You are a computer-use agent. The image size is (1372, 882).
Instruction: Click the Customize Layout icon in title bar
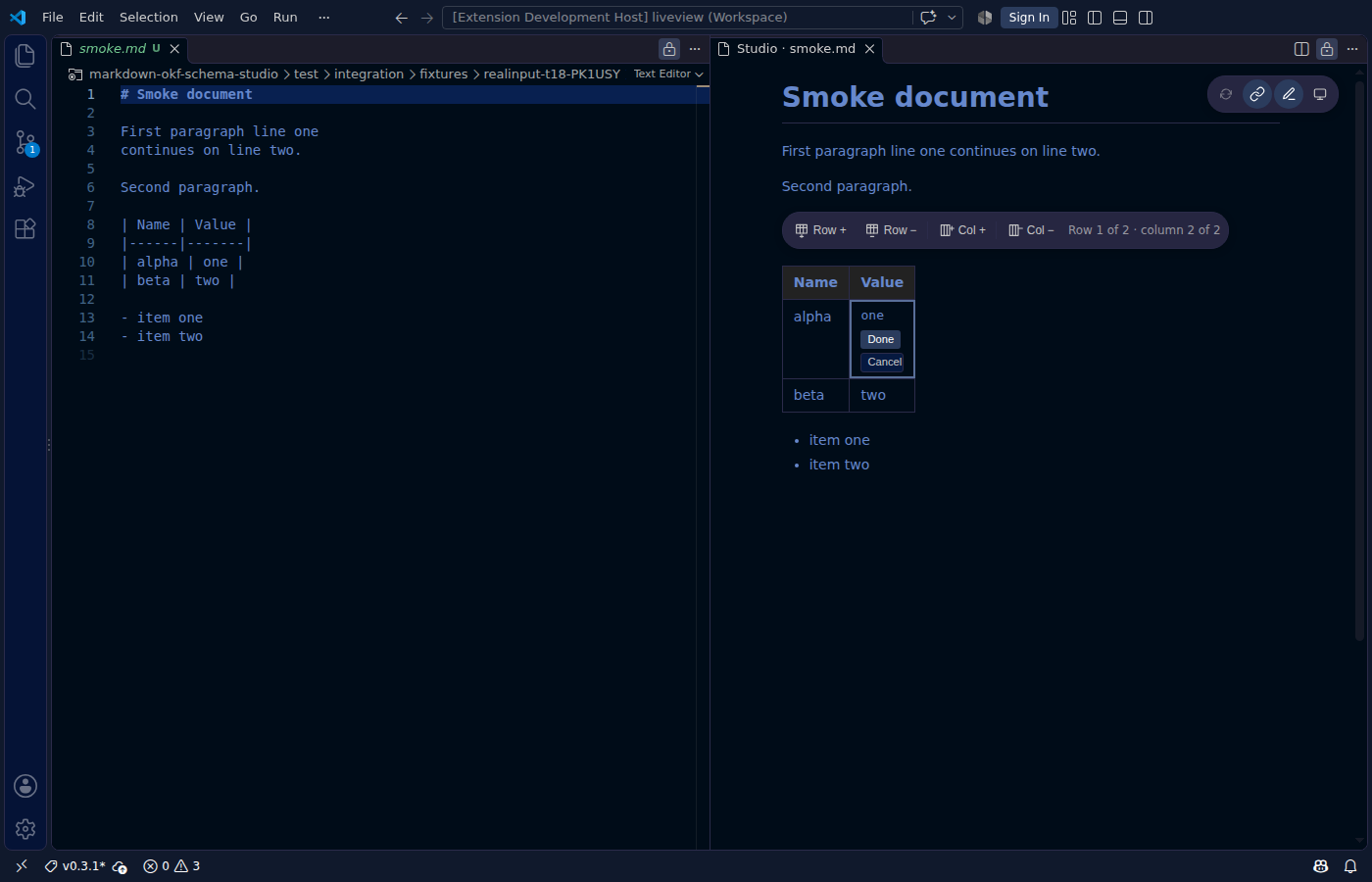[1069, 18]
